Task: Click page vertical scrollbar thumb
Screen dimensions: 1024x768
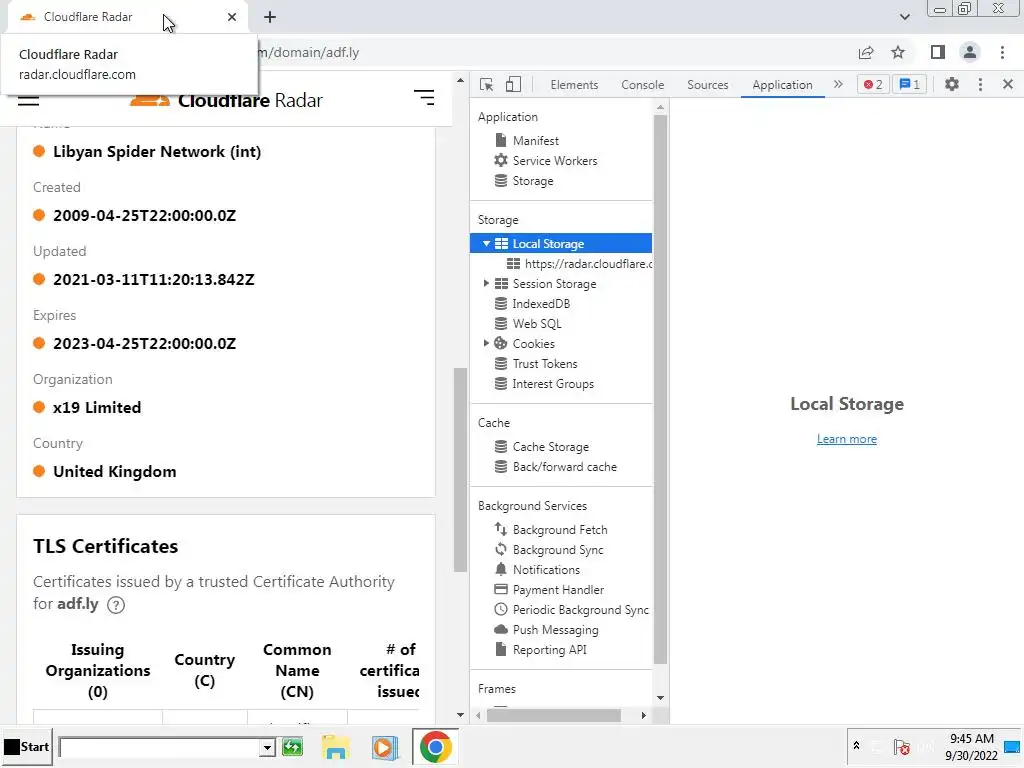Action: point(460,470)
